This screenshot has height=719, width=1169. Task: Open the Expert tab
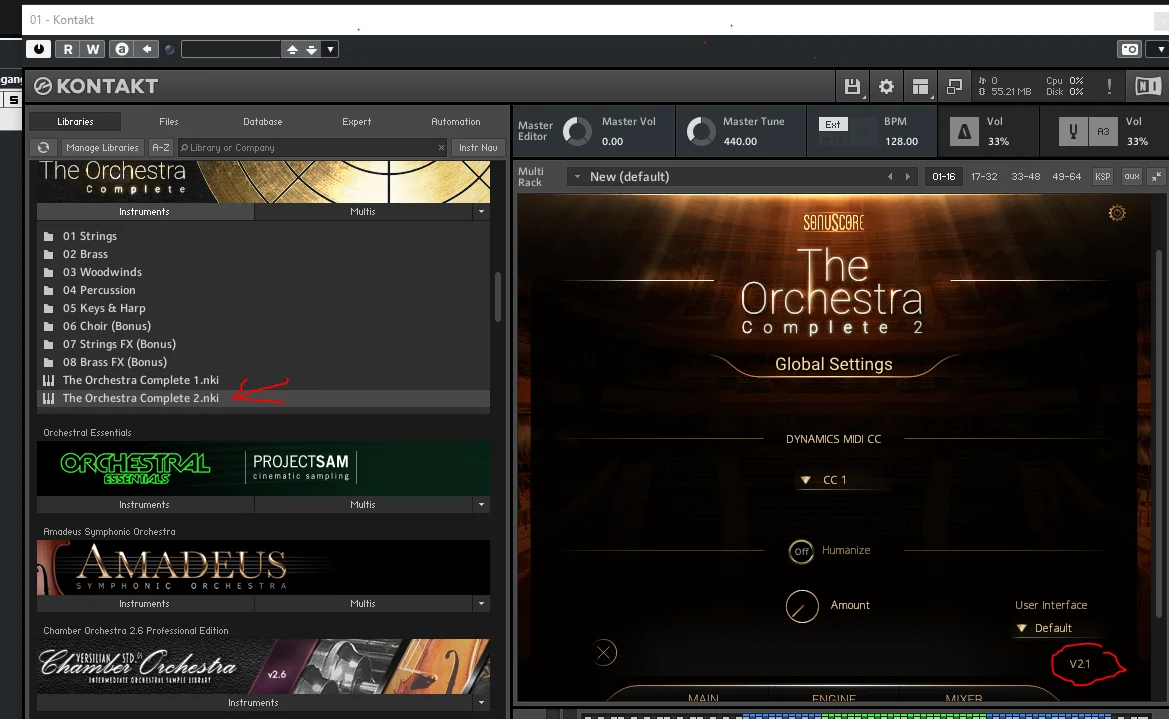[x=356, y=122]
